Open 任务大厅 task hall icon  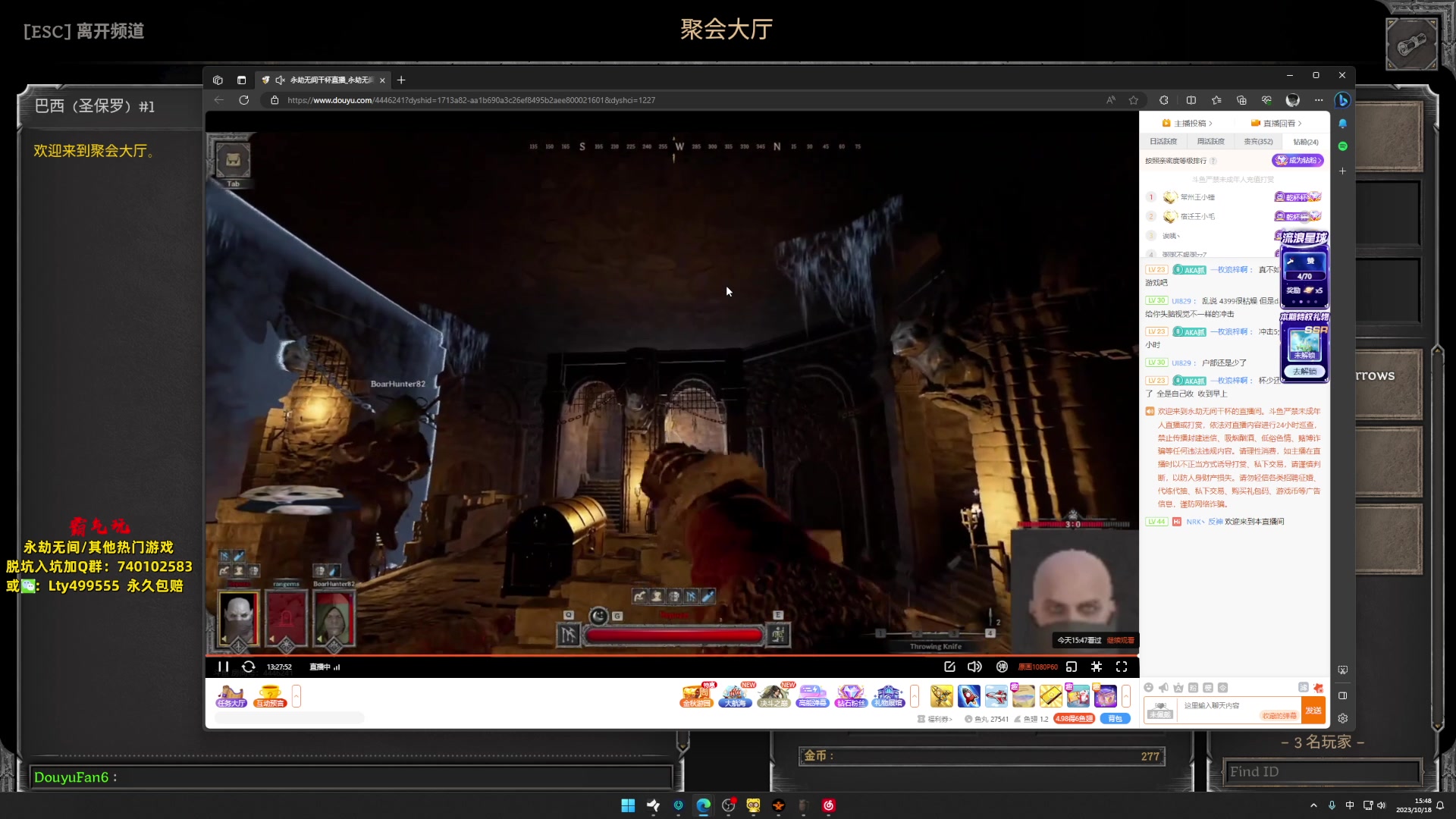tap(231, 696)
